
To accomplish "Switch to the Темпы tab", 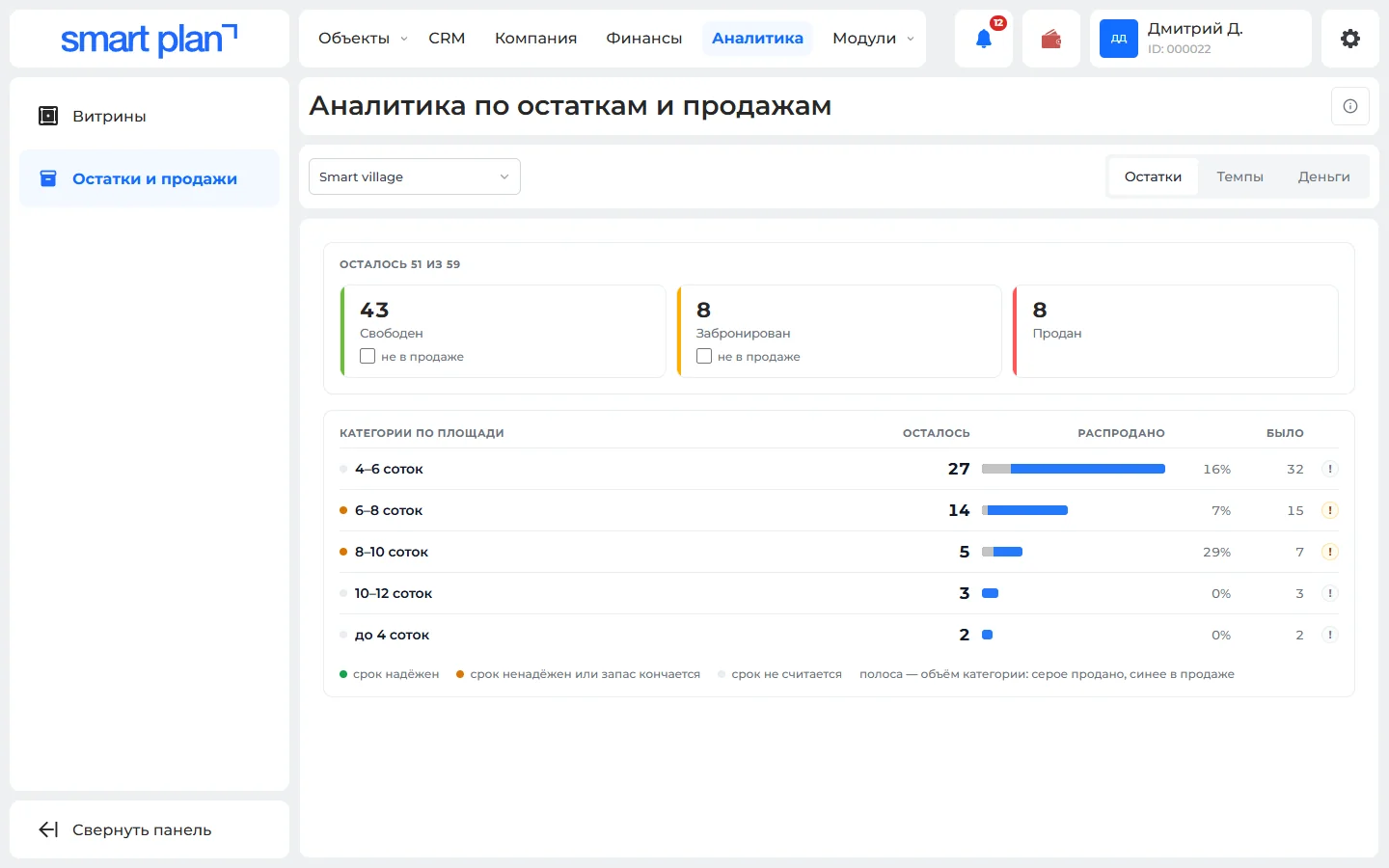I will 1239,176.
